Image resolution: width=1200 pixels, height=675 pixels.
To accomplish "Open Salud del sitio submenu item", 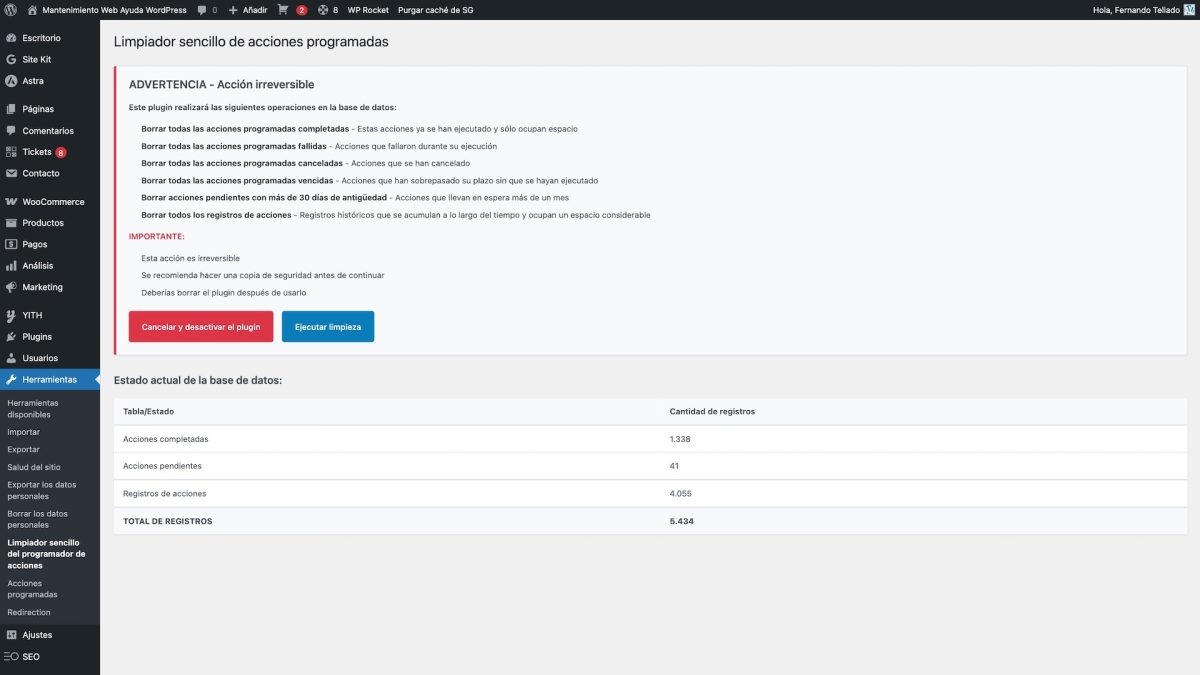I will 34,467.
